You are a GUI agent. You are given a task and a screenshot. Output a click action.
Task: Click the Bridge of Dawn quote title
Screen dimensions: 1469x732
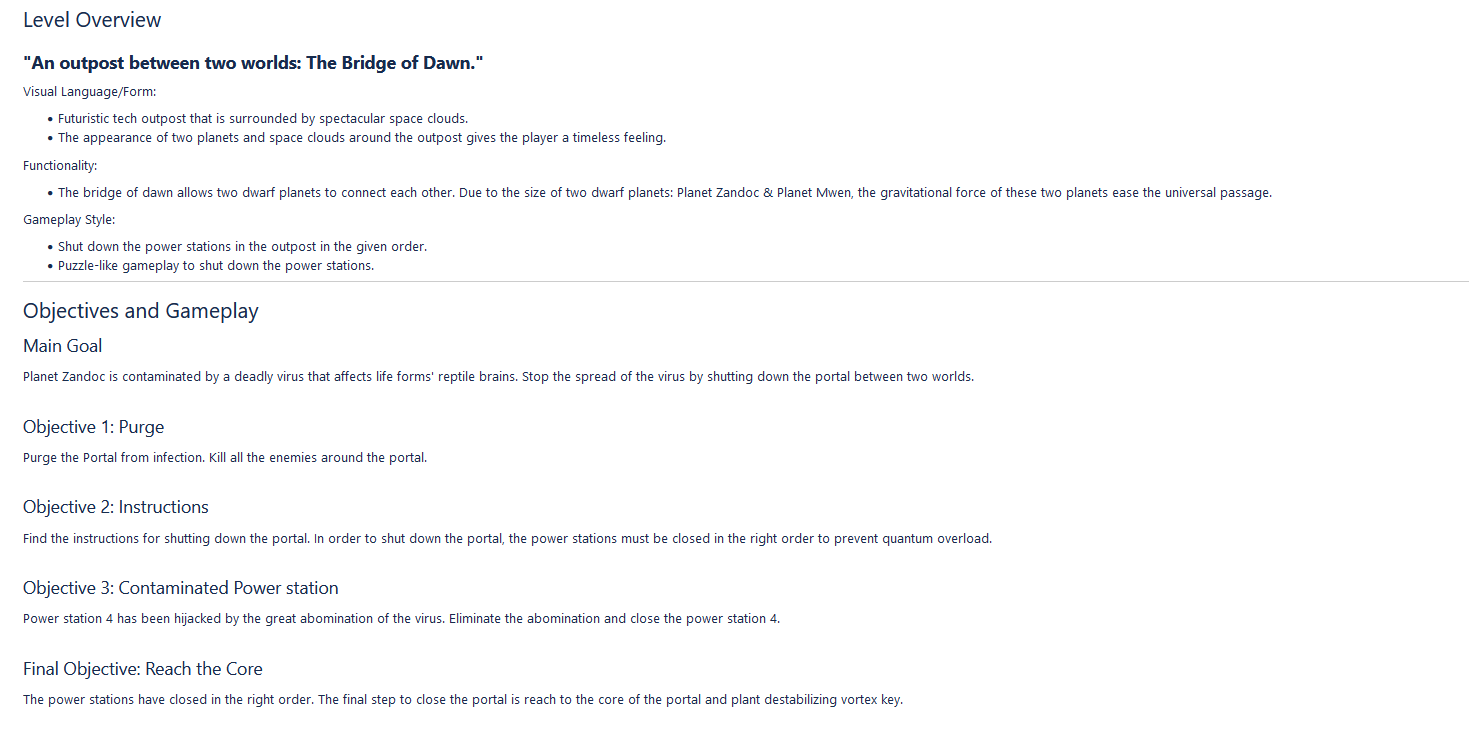click(253, 63)
